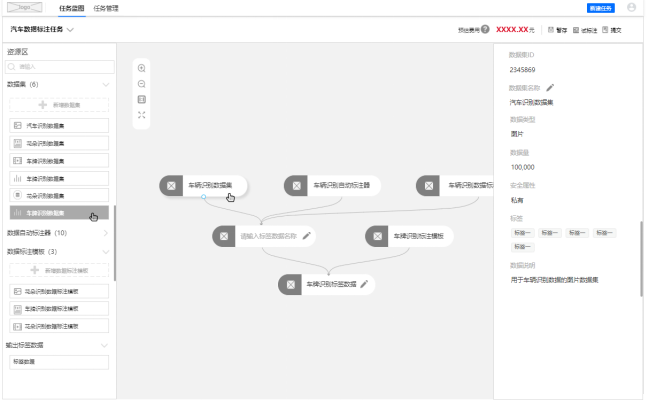Click the resource search input field
This screenshot has height=403, width=650.
coord(58,66)
